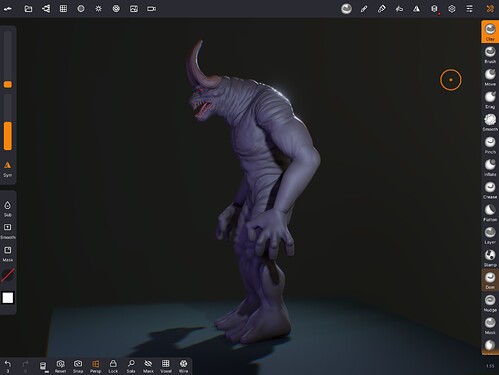This screenshot has width=499, height=375.
Task: Pick the Smooth tool in right toolbar
Action: [490, 122]
